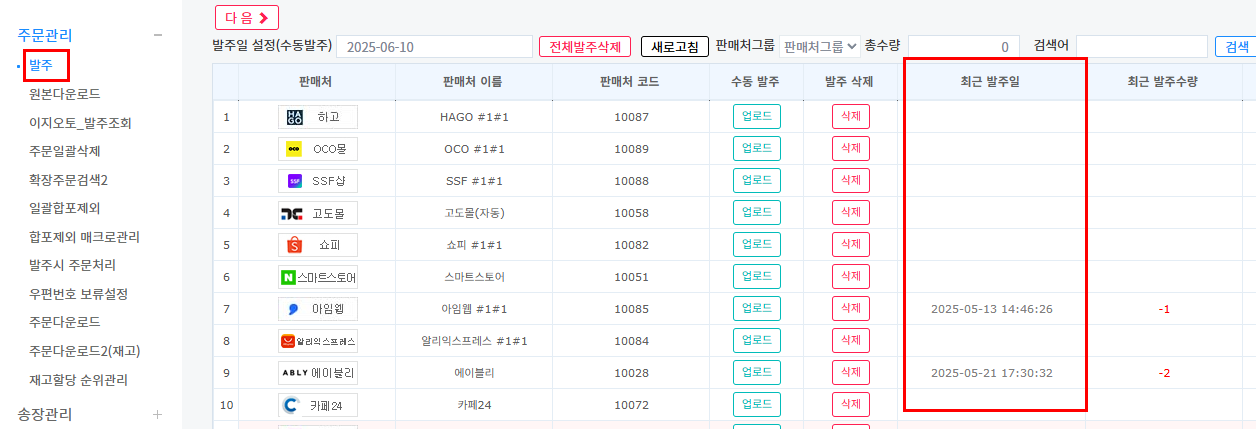Click the 새로고침 refresh button
Viewport: 1256px width, 429px height.
click(x=675, y=47)
